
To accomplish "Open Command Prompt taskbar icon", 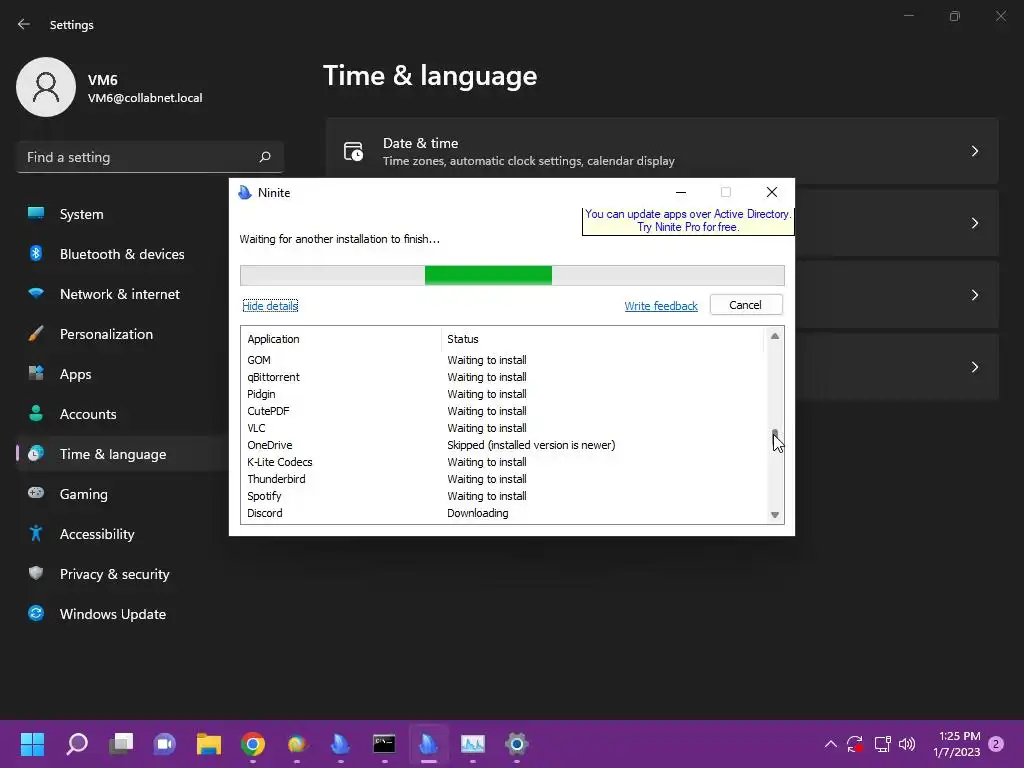I will 384,743.
